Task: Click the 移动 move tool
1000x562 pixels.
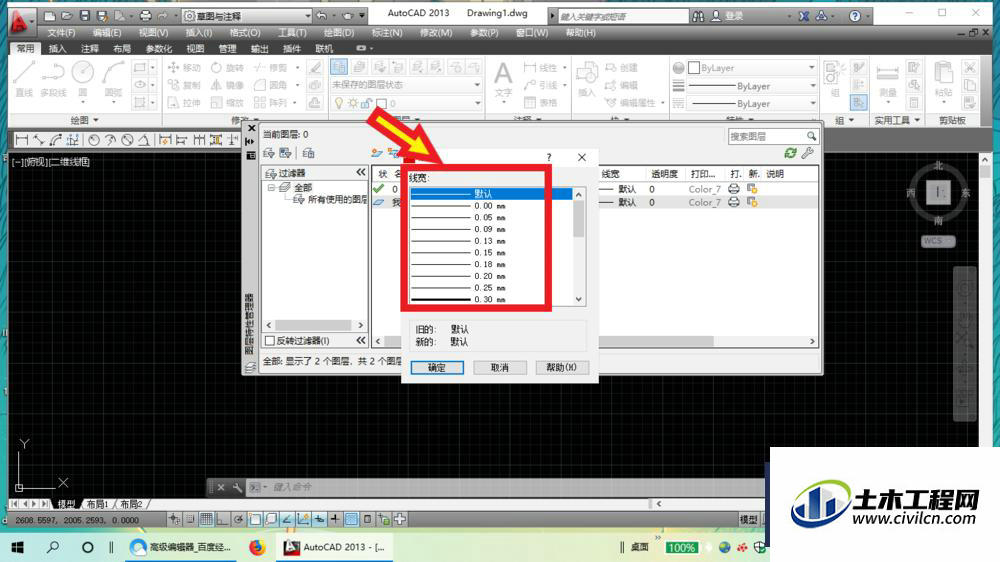Action: coord(184,67)
